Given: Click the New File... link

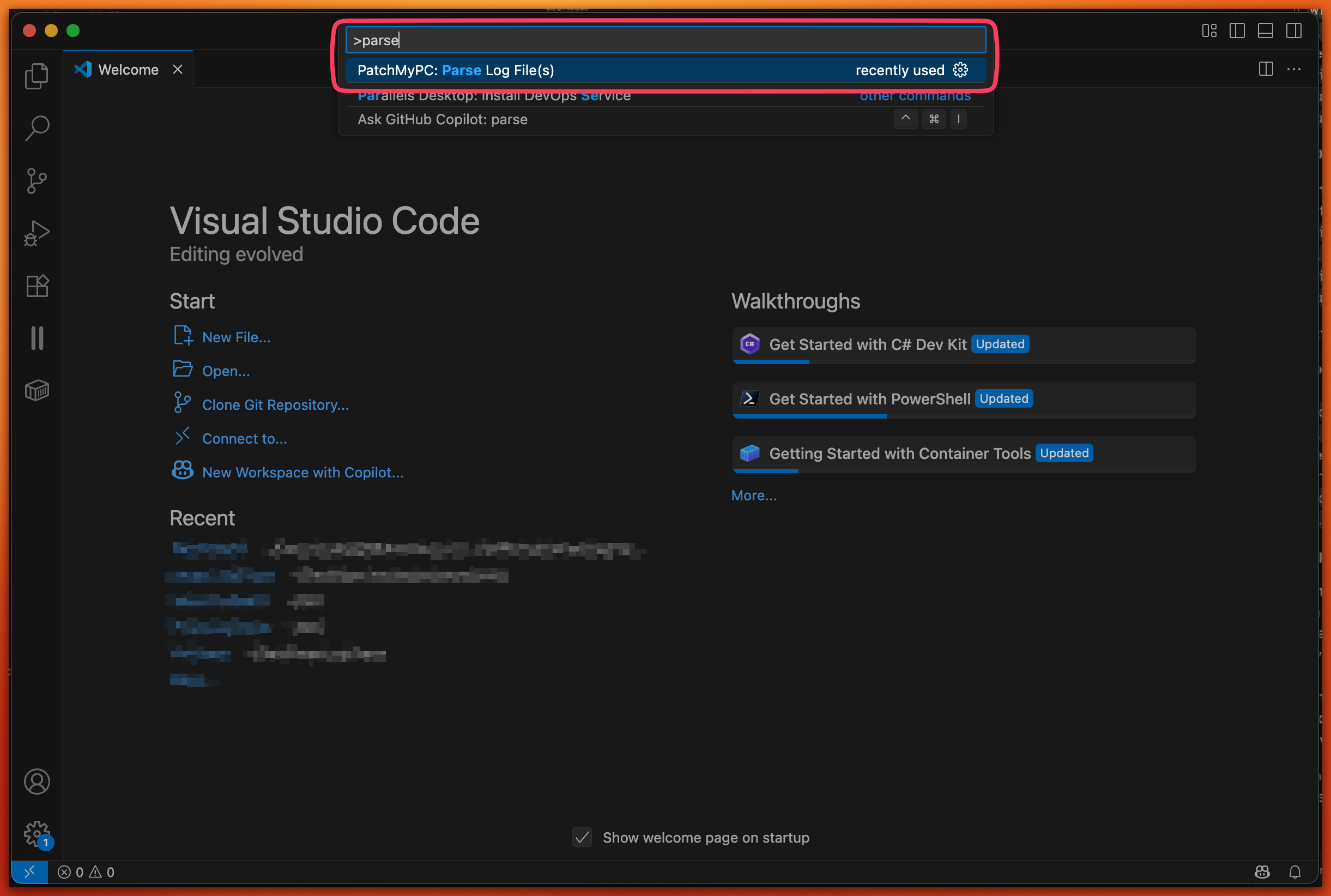Looking at the screenshot, I should 236,337.
